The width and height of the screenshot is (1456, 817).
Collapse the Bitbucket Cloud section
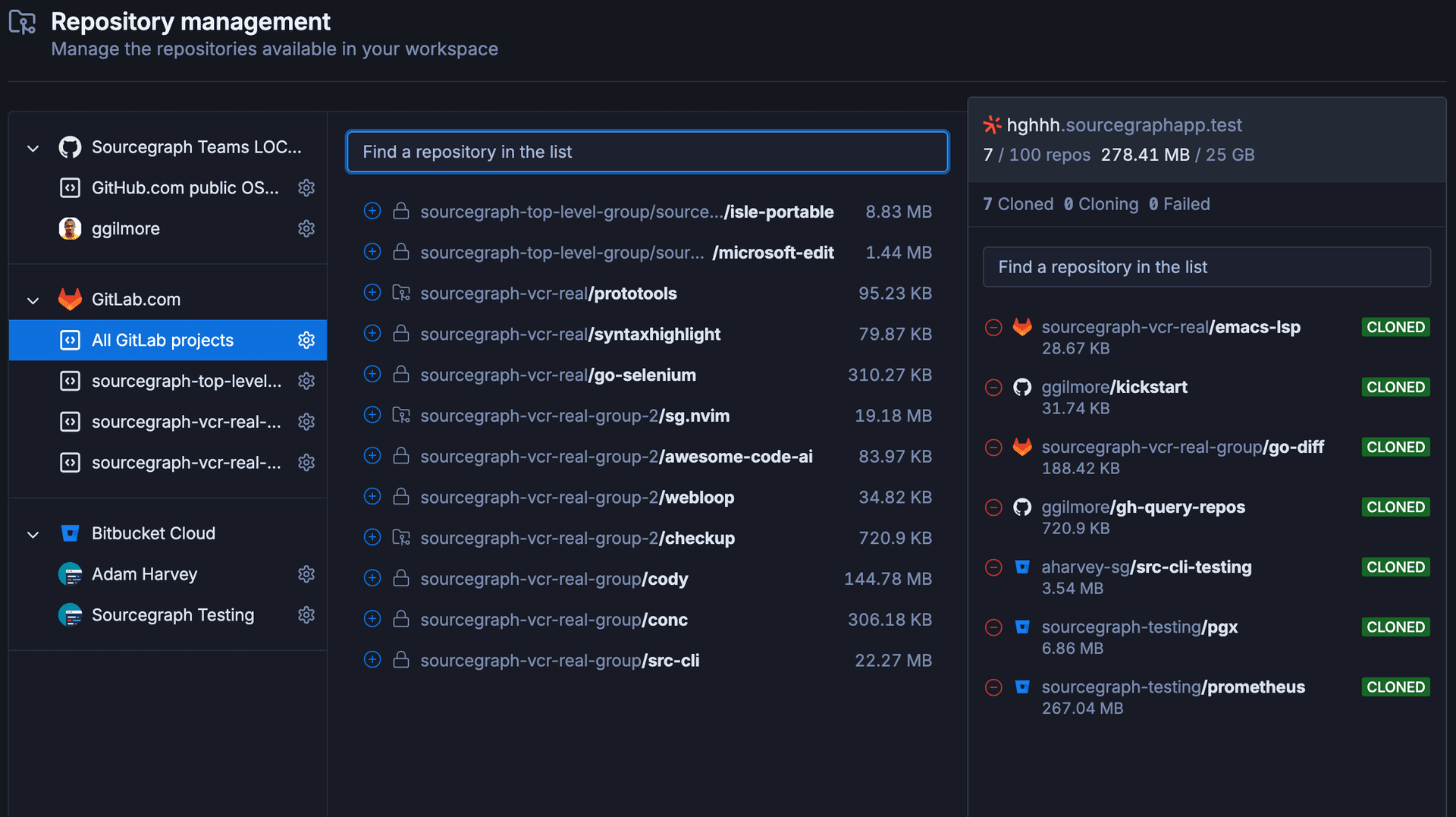pyautogui.click(x=33, y=534)
